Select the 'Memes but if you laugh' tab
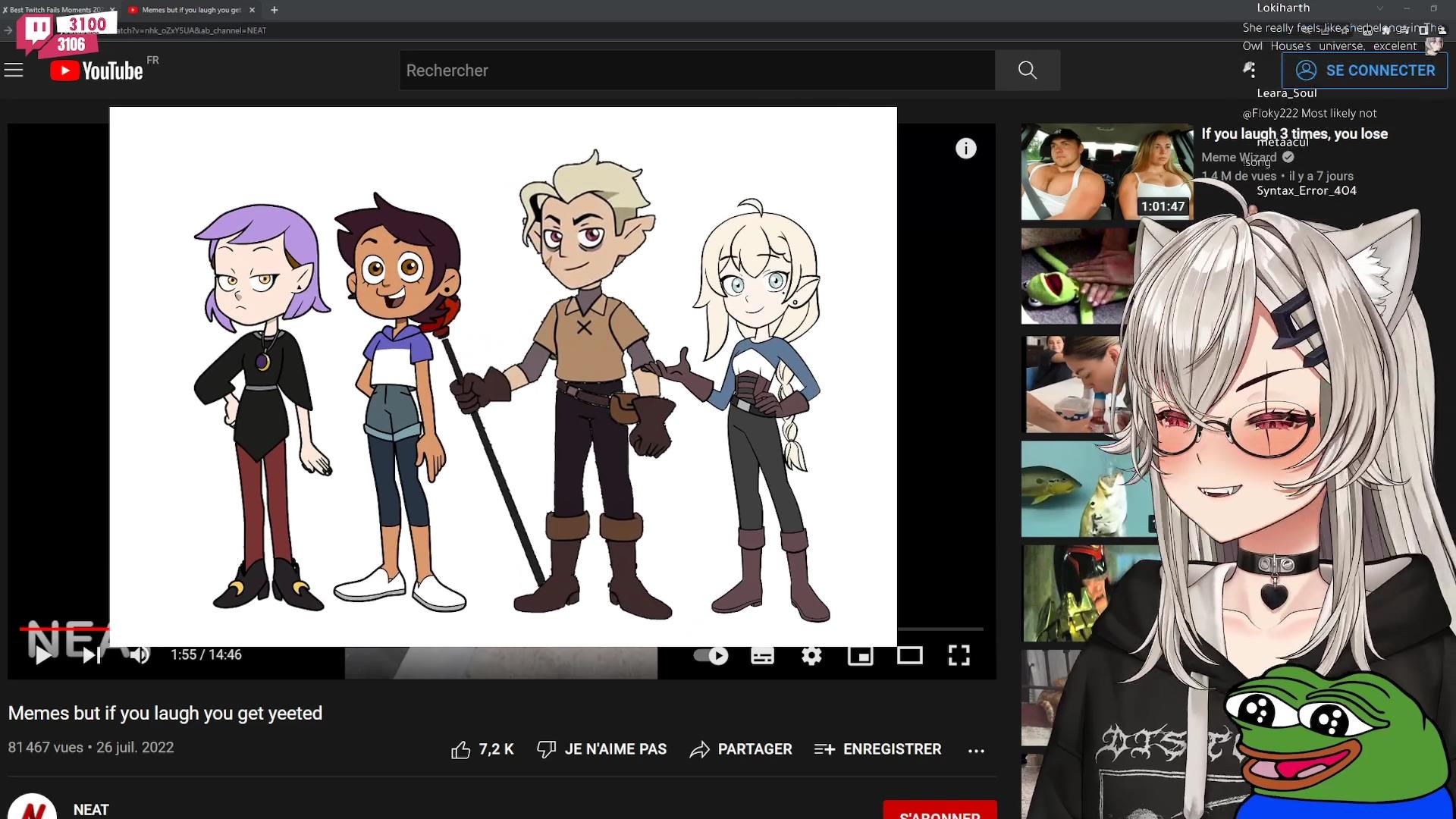 coord(190,10)
